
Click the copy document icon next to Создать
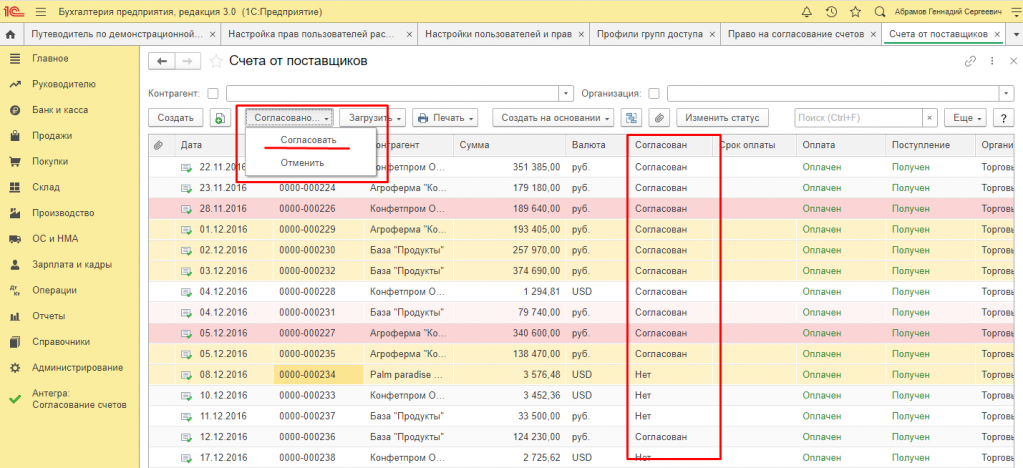220,118
